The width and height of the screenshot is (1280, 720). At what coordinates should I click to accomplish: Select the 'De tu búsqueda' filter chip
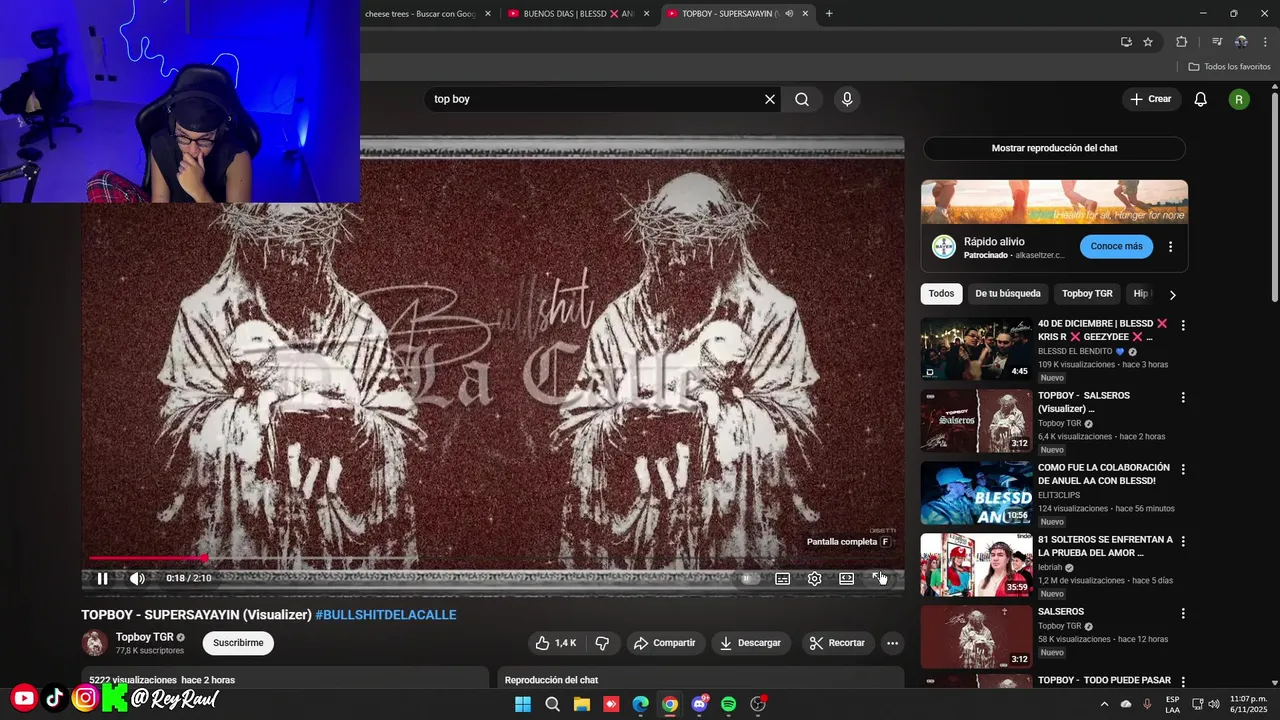(1008, 294)
